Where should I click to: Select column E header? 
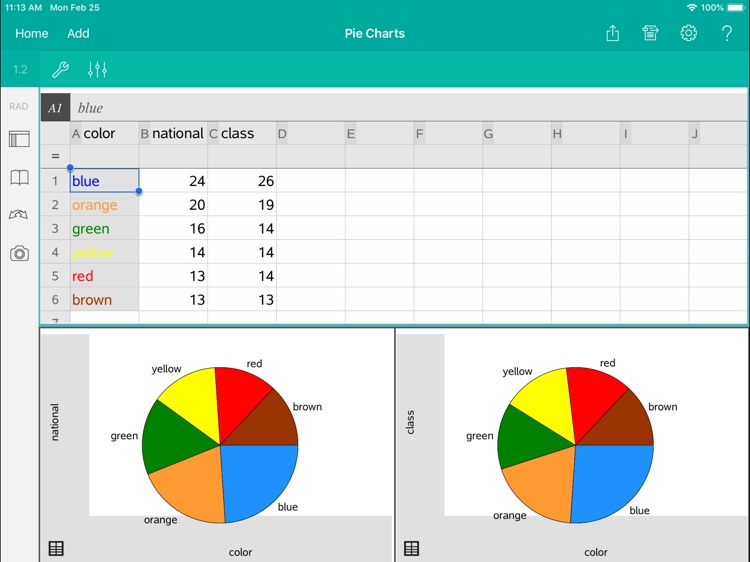pos(380,133)
